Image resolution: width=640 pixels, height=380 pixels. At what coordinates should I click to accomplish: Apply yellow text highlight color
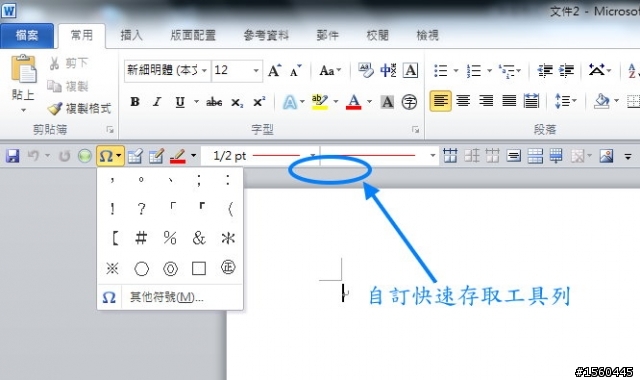point(320,102)
